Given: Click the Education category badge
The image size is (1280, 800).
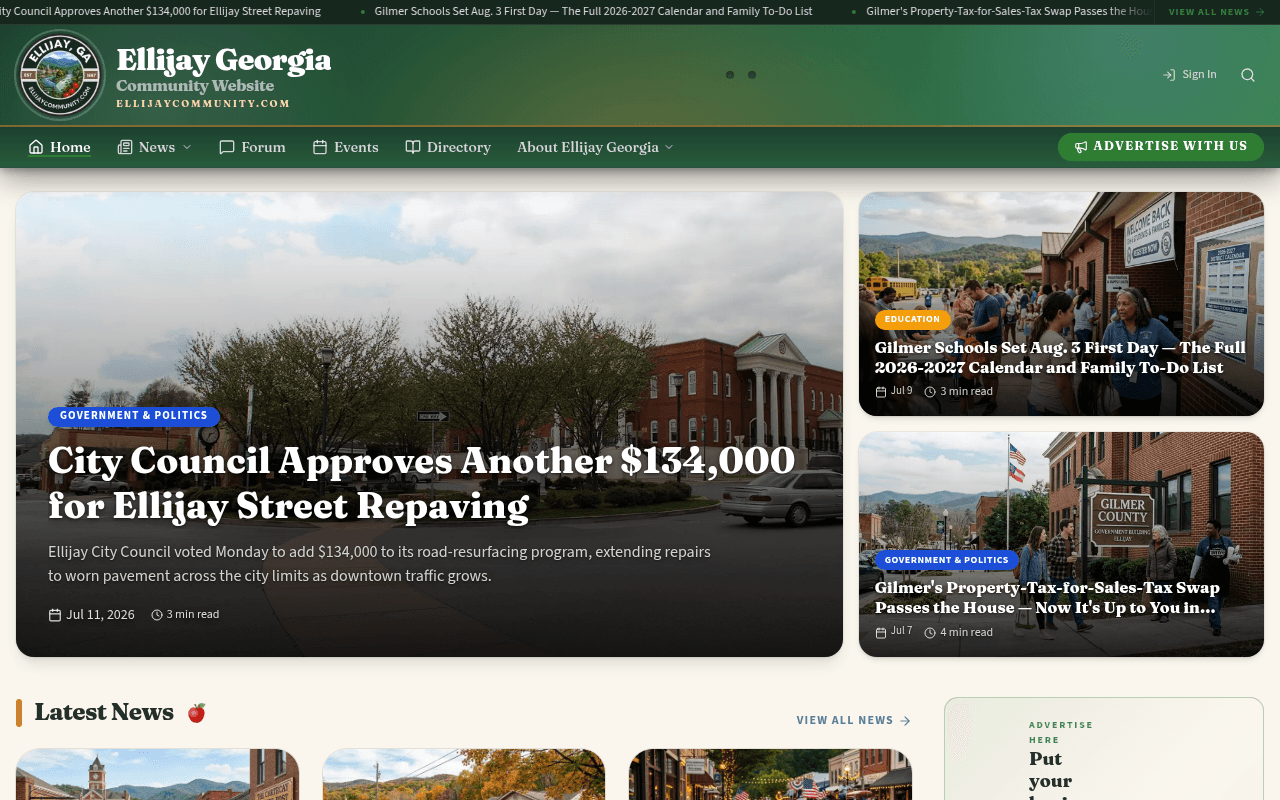Looking at the screenshot, I should point(912,320).
